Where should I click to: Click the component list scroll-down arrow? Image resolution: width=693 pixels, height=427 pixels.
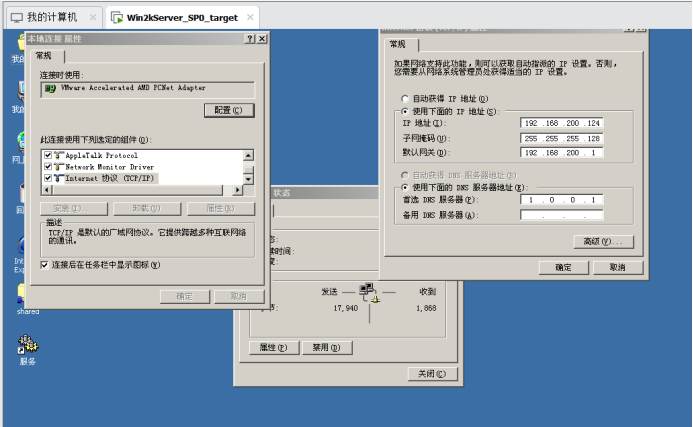248,179
